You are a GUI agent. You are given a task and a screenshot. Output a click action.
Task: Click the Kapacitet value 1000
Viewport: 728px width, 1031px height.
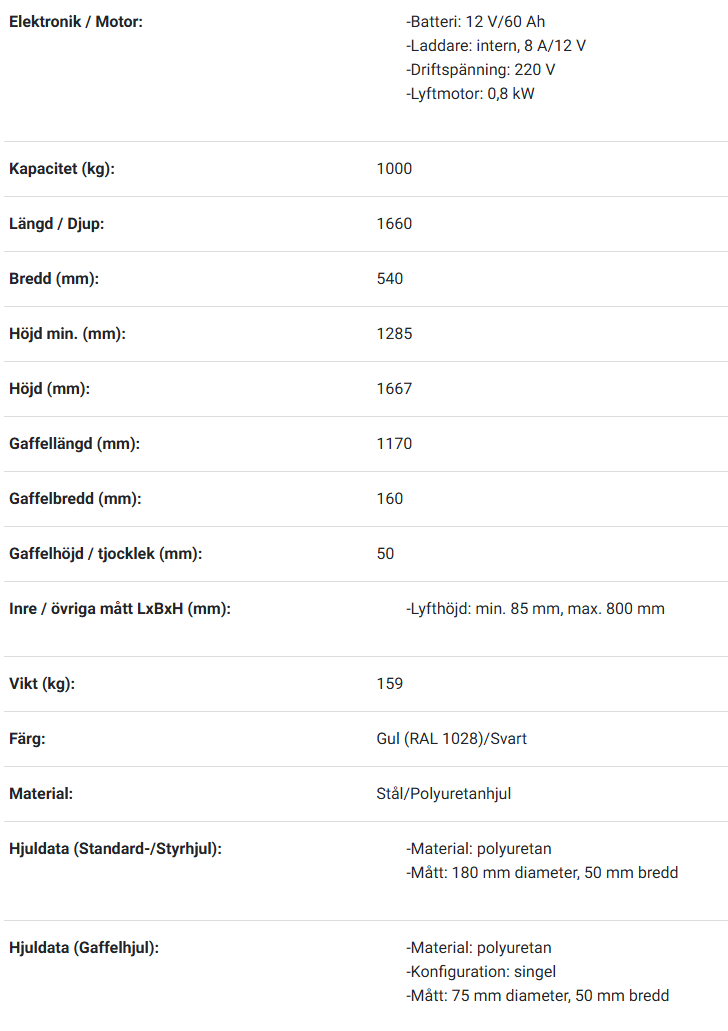point(394,169)
